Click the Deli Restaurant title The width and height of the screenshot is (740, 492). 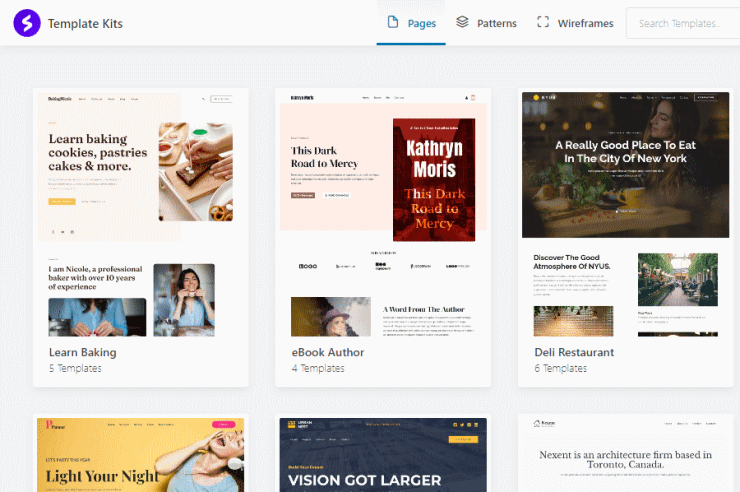click(574, 352)
